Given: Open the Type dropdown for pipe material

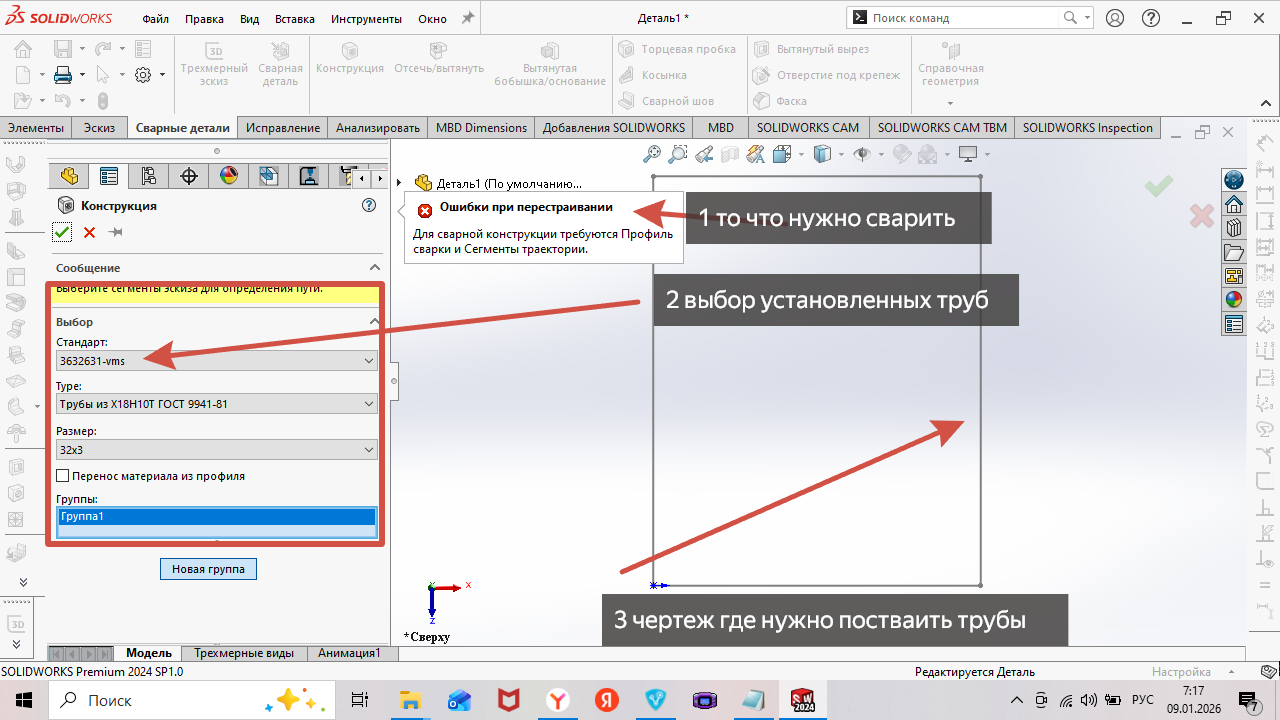Looking at the screenshot, I should point(217,404).
